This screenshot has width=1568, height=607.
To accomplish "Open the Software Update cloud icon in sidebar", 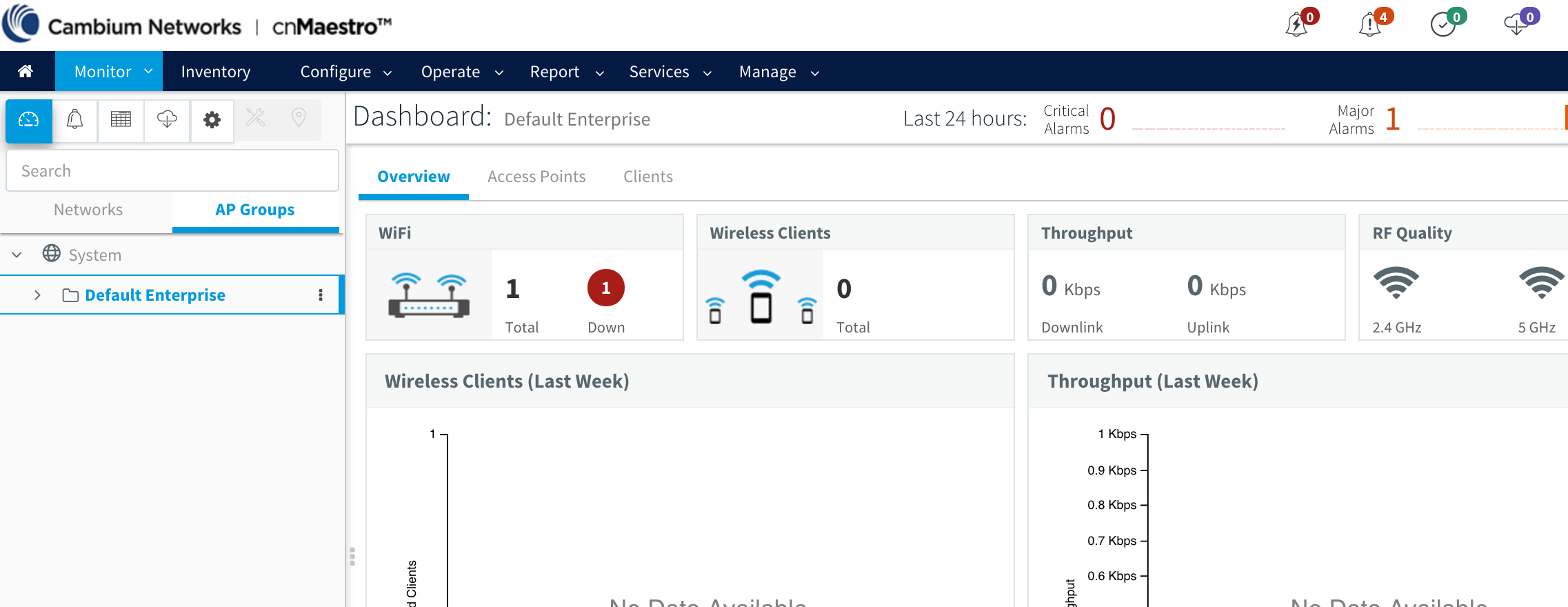I will pos(167,120).
